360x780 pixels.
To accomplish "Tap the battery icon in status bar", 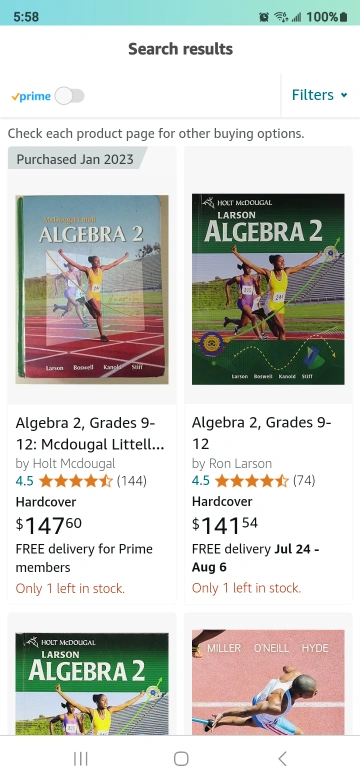I will [x=343, y=17].
